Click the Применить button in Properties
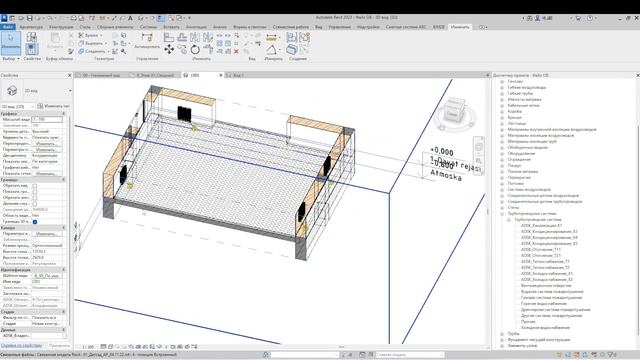The image size is (640, 360). [x=59, y=346]
